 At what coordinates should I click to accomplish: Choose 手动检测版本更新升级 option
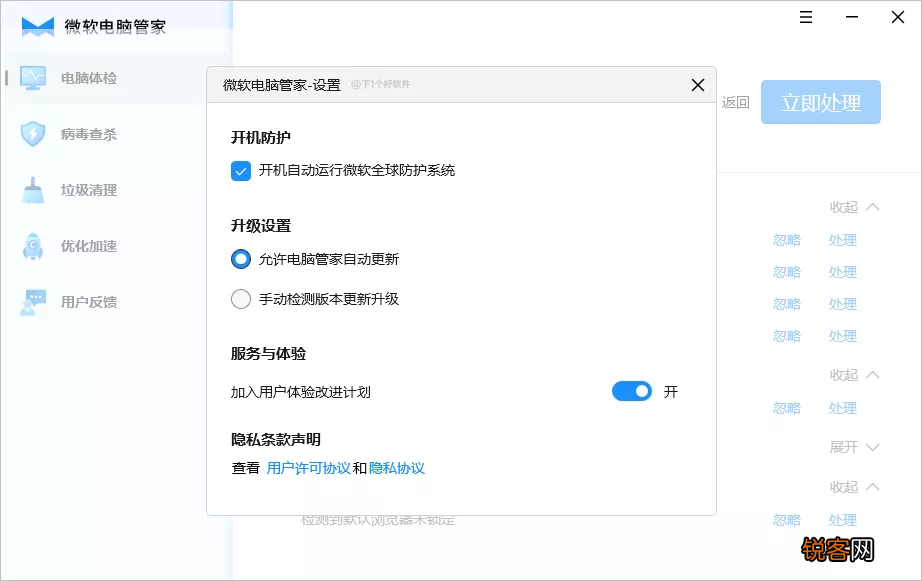click(x=240, y=298)
